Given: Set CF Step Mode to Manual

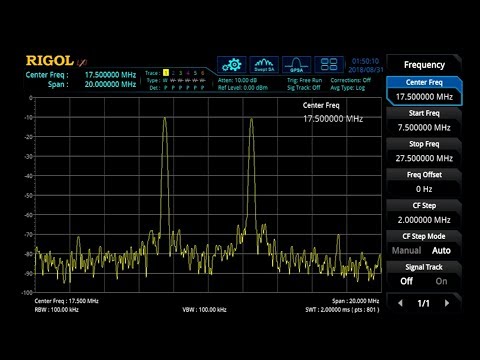Looking at the screenshot, I should point(406,250).
